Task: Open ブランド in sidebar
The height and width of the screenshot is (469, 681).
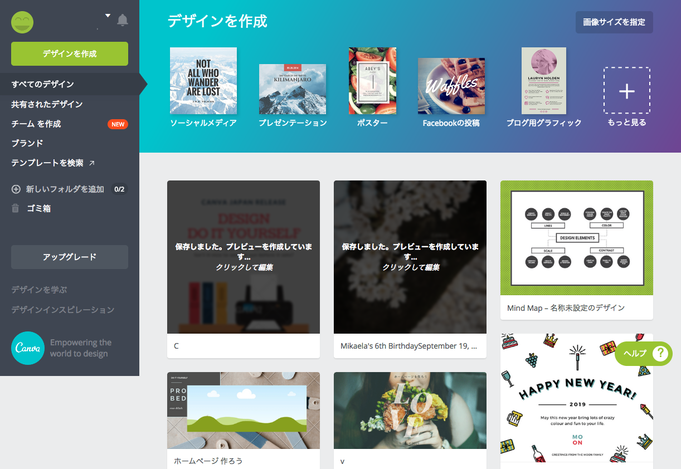Action: coord(27,143)
